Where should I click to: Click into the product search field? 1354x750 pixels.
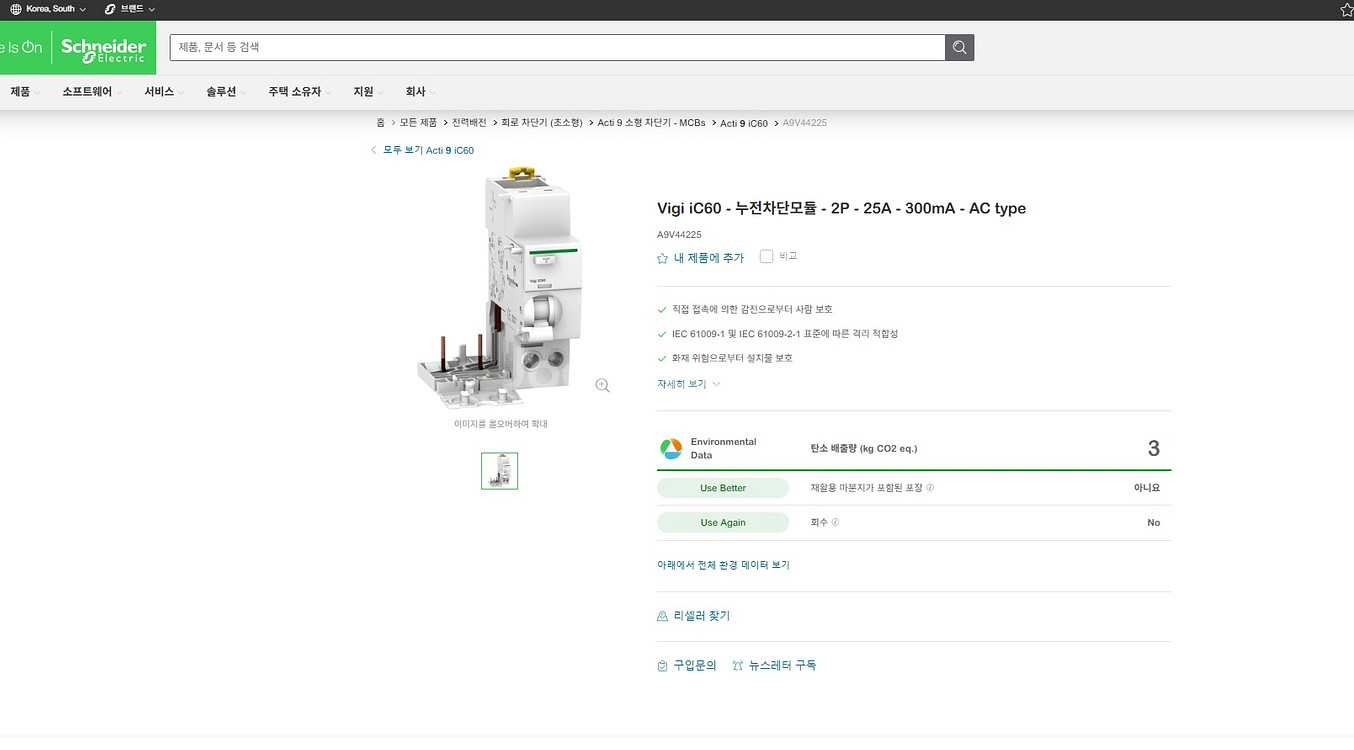pyautogui.click(x=557, y=47)
